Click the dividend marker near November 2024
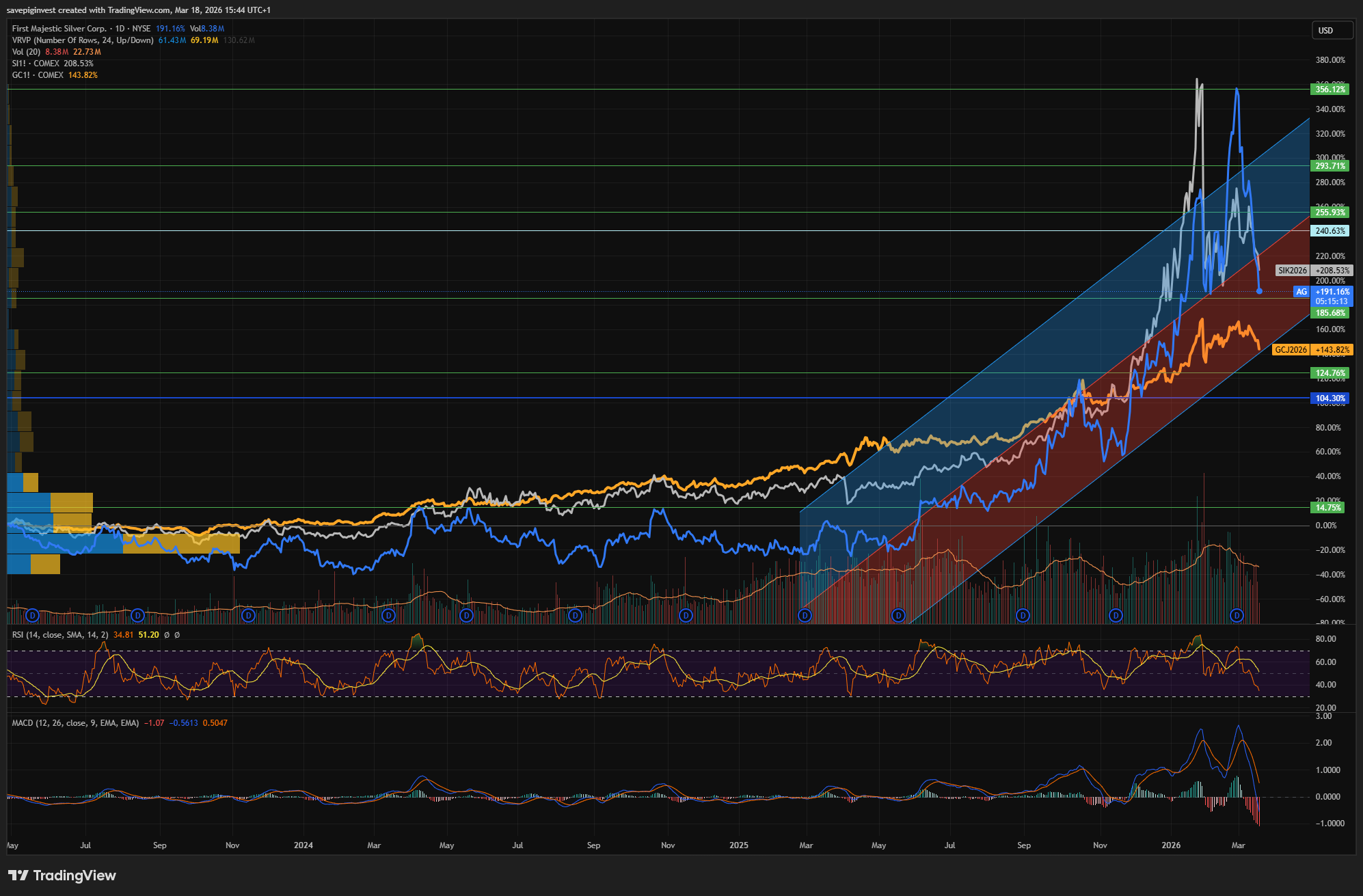 pos(686,616)
